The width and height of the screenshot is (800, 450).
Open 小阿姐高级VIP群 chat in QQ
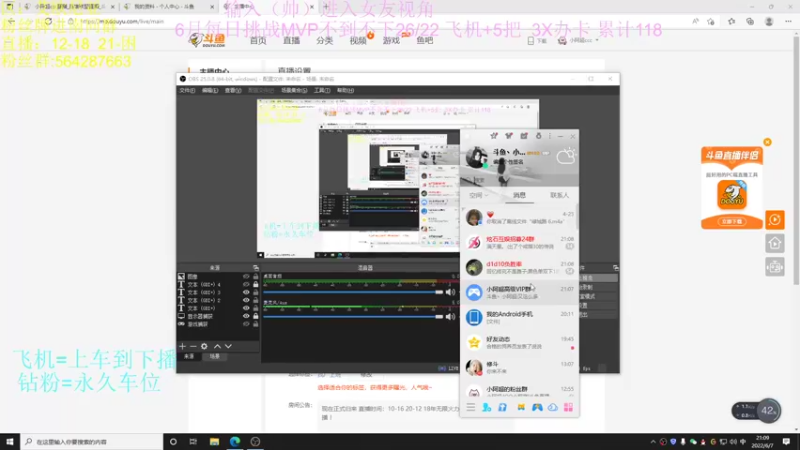(519, 292)
